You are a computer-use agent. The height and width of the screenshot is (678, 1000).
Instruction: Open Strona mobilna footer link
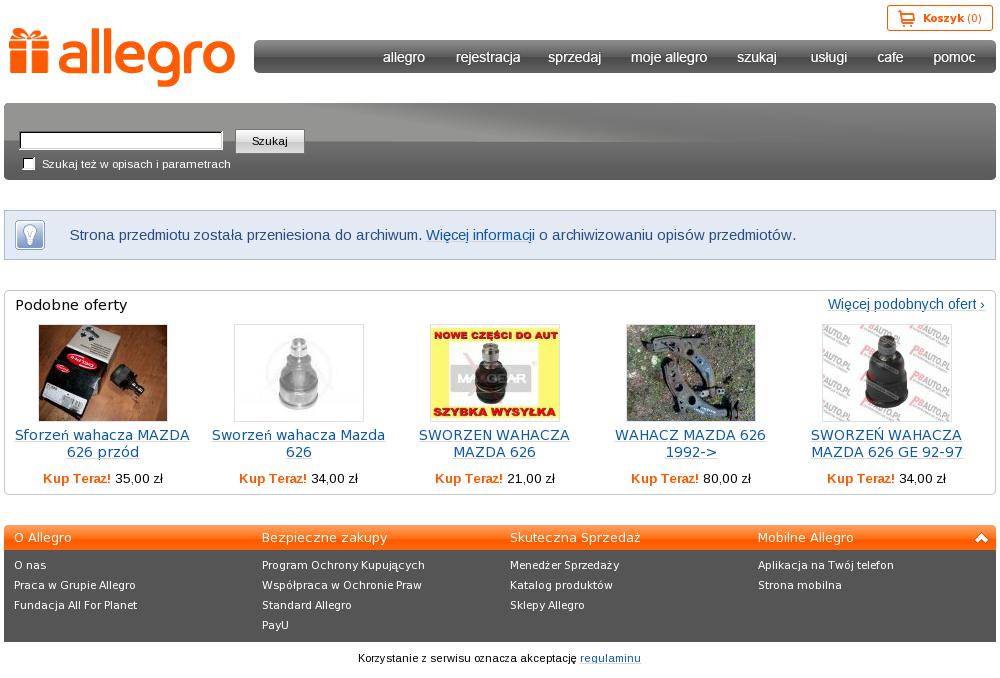pyautogui.click(x=800, y=585)
